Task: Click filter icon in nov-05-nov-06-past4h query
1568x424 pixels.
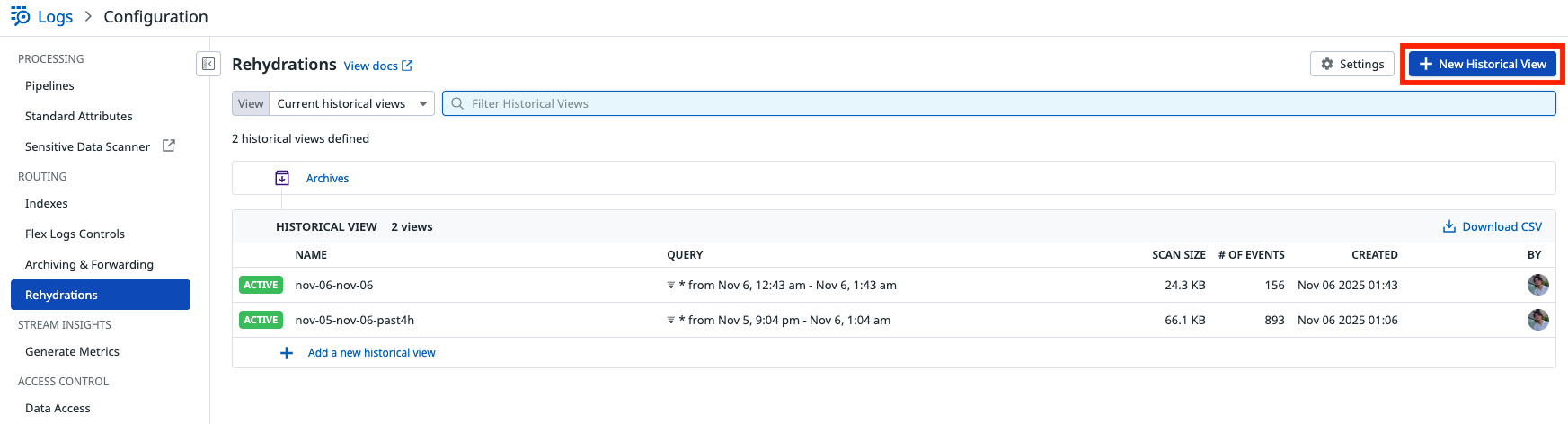Action: click(670, 321)
